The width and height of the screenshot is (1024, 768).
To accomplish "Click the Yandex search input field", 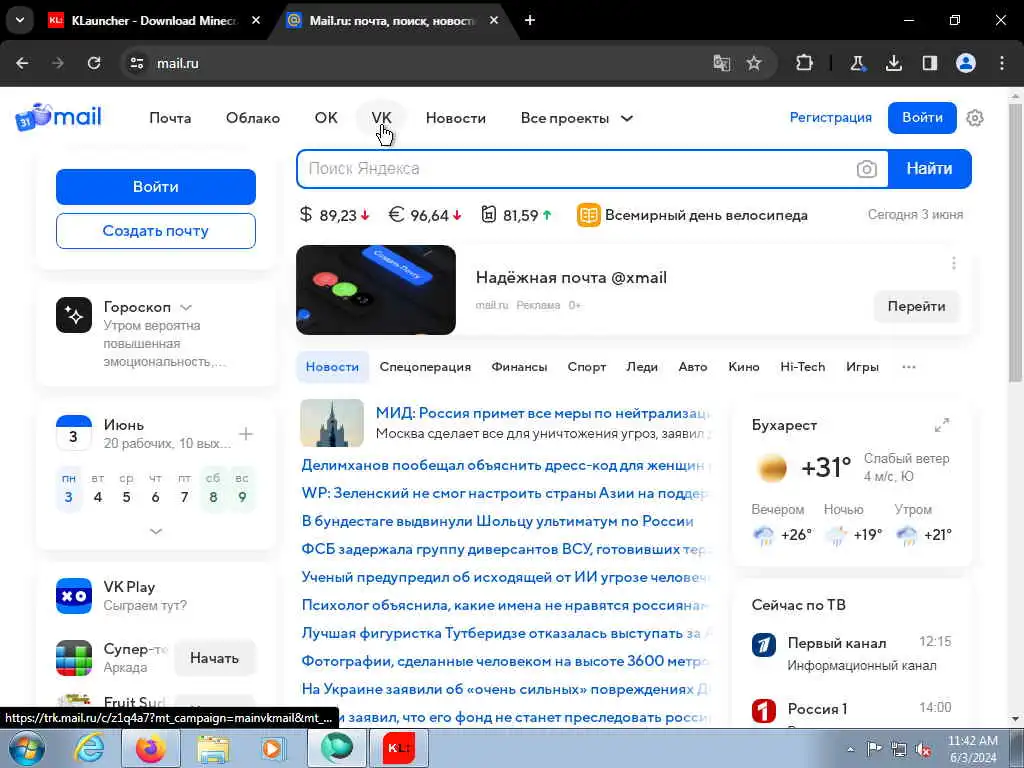I will coord(578,168).
